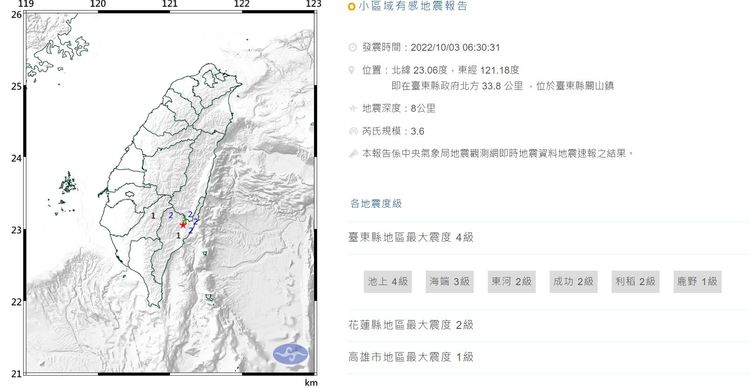The width and height of the screenshot is (750, 388).
Task: Click the red epicenter star on map
Action: (x=183, y=224)
